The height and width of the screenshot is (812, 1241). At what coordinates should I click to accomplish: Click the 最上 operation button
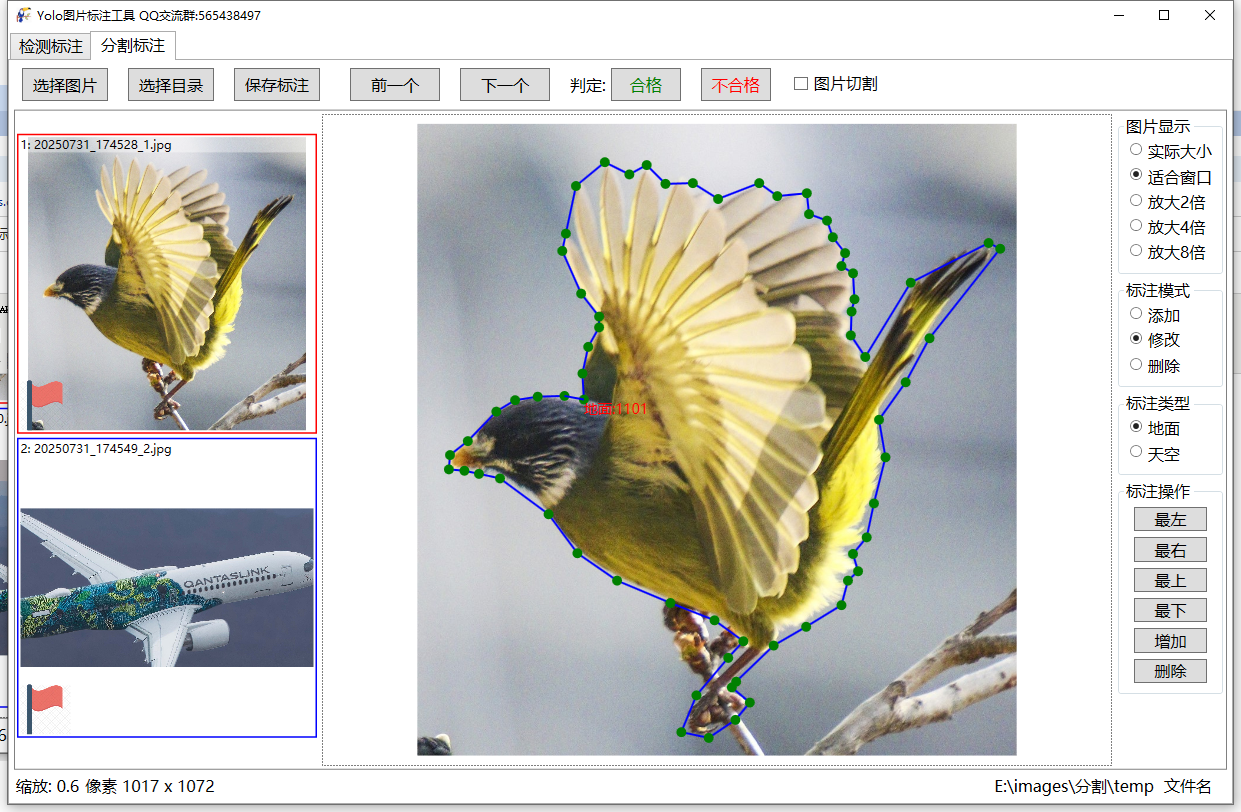(x=1170, y=580)
